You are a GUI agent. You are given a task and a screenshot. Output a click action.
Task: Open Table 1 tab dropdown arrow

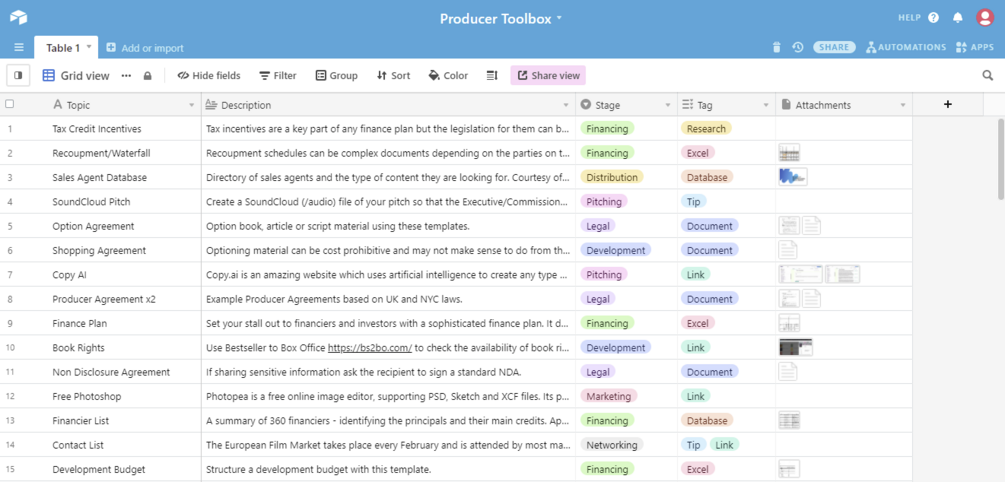tap(89, 47)
